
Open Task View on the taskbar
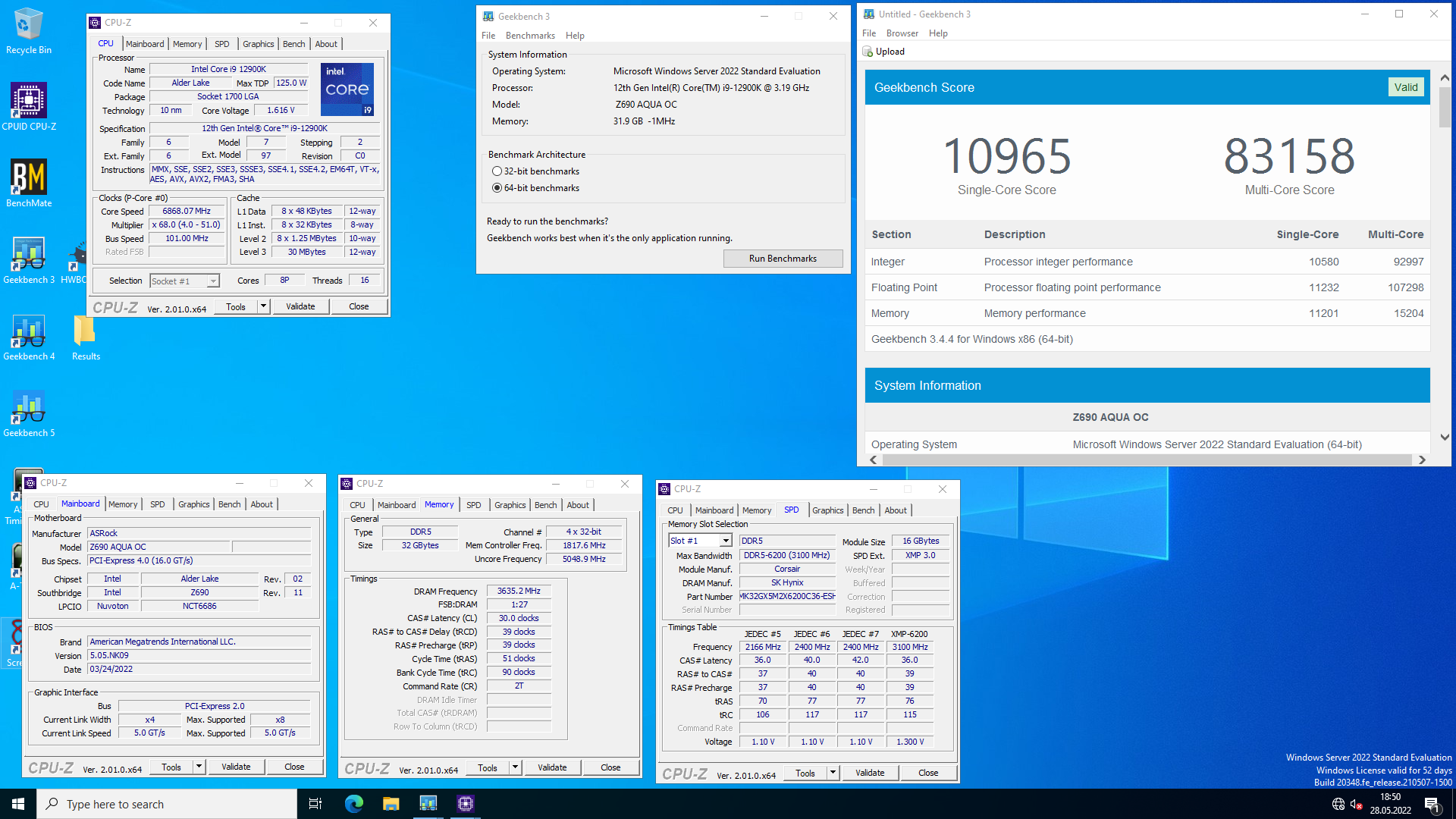point(315,804)
